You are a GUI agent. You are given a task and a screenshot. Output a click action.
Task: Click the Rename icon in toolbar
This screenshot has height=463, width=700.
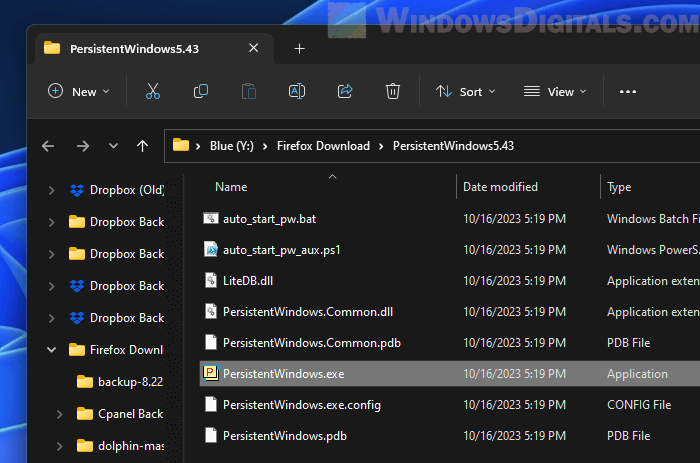[x=297, y=92]
